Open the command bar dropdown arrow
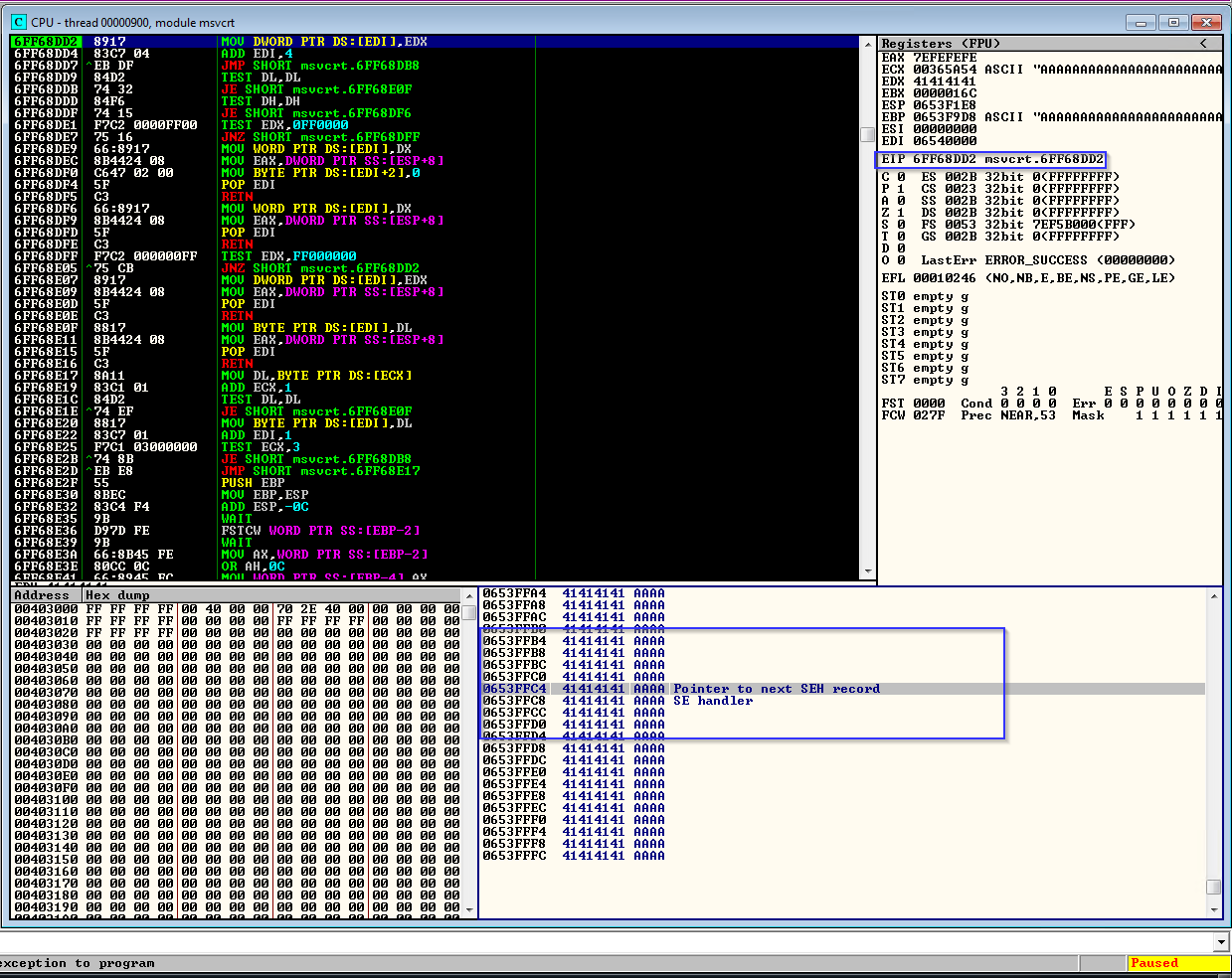1232x978 pixels. click(x=1221, y=941)
